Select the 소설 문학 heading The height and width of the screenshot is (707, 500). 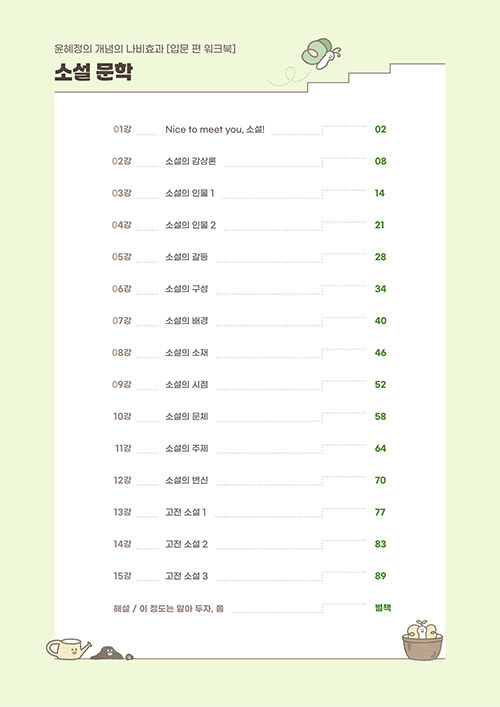click(x=93, y=72)
